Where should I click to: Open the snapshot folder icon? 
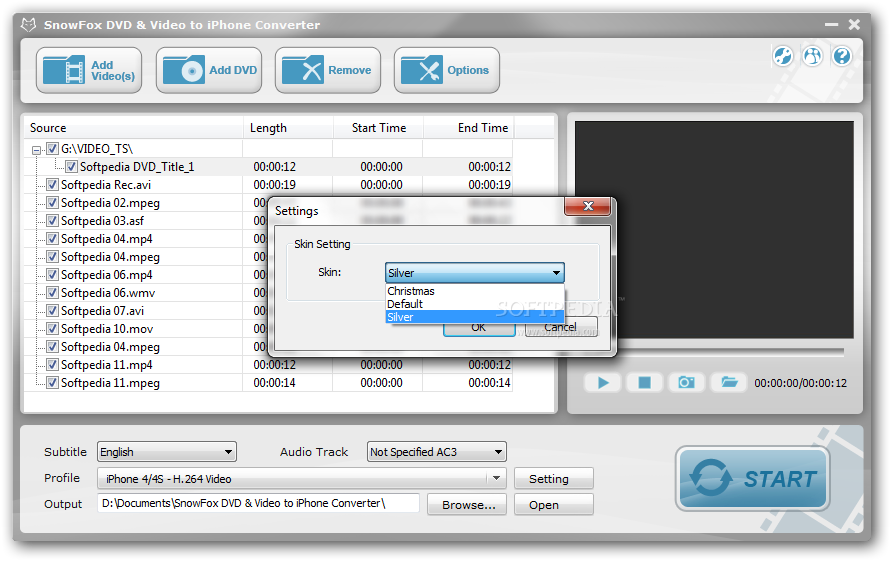coord(729,383)
